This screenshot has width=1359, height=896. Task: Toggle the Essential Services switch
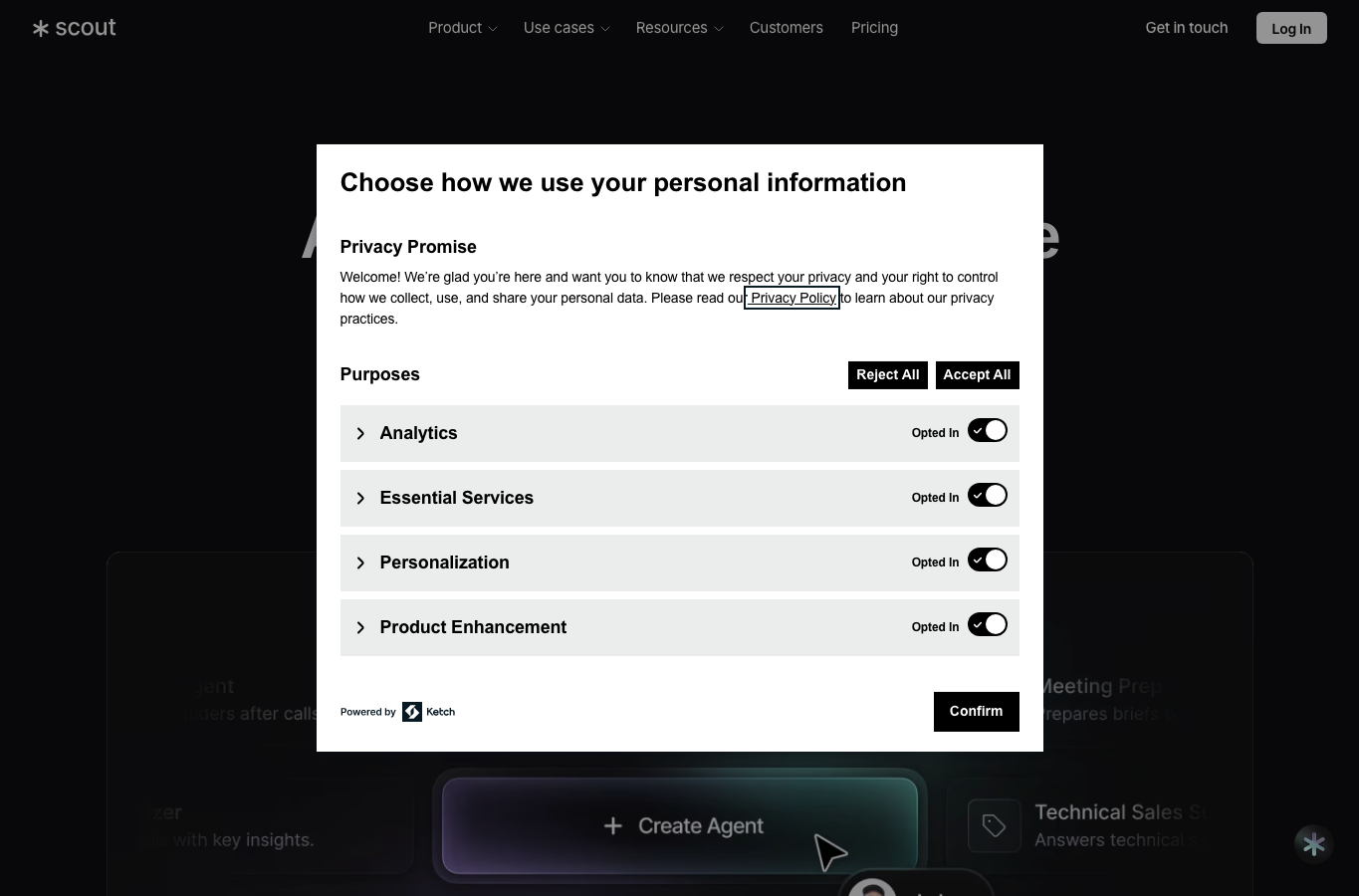pyautogui.click(x=988, y=496)
